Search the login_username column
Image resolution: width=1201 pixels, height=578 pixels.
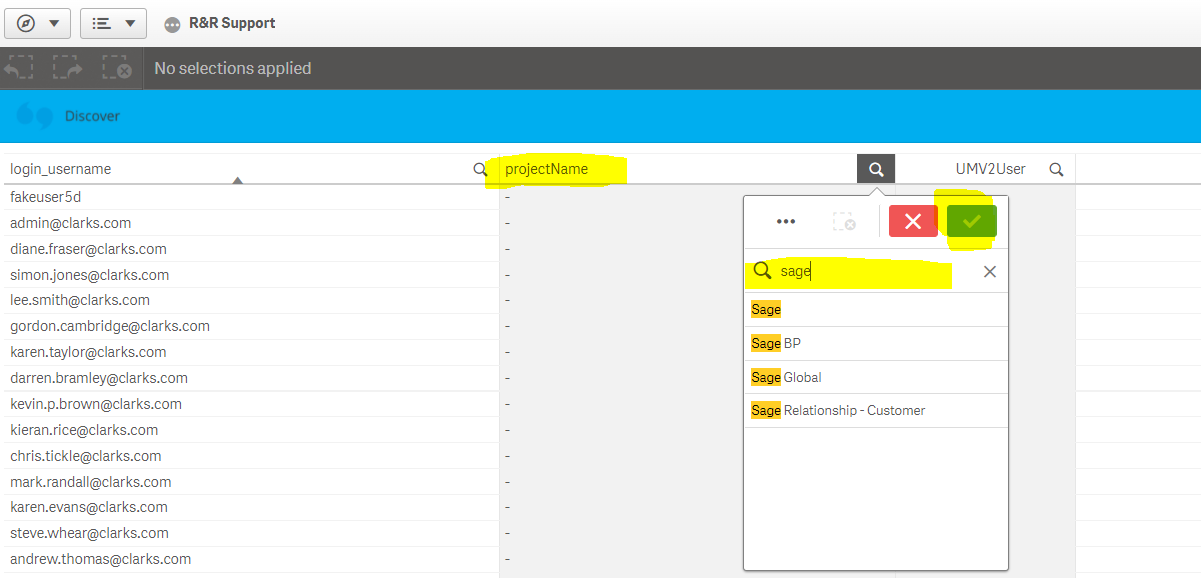pyautogui.click(x=480, y=169)
